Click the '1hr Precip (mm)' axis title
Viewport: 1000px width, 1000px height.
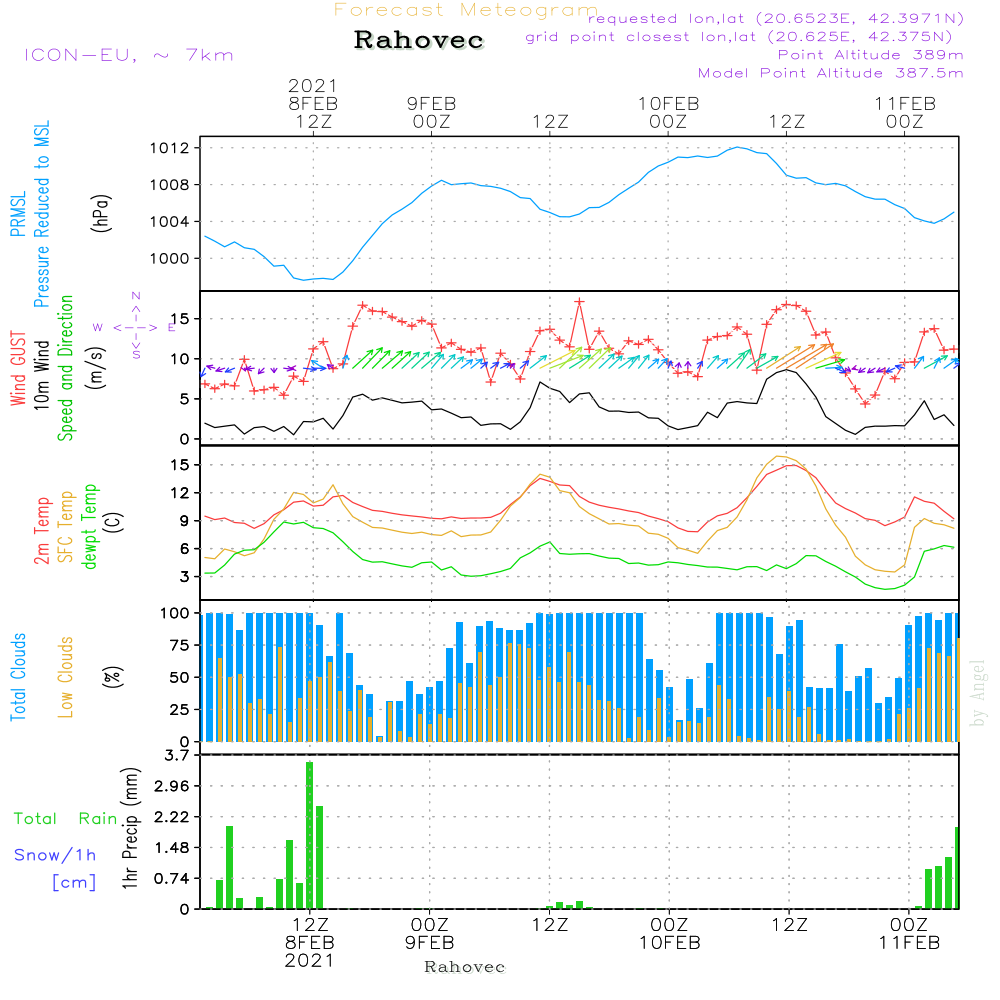130,828
